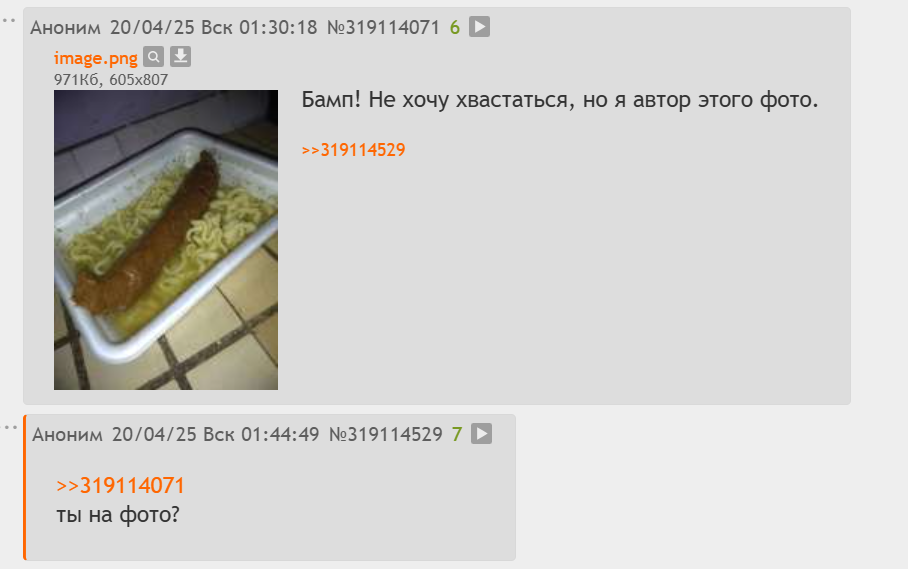
Task: Click the Аноним name on first post
Action: click(x=65, y=27)
